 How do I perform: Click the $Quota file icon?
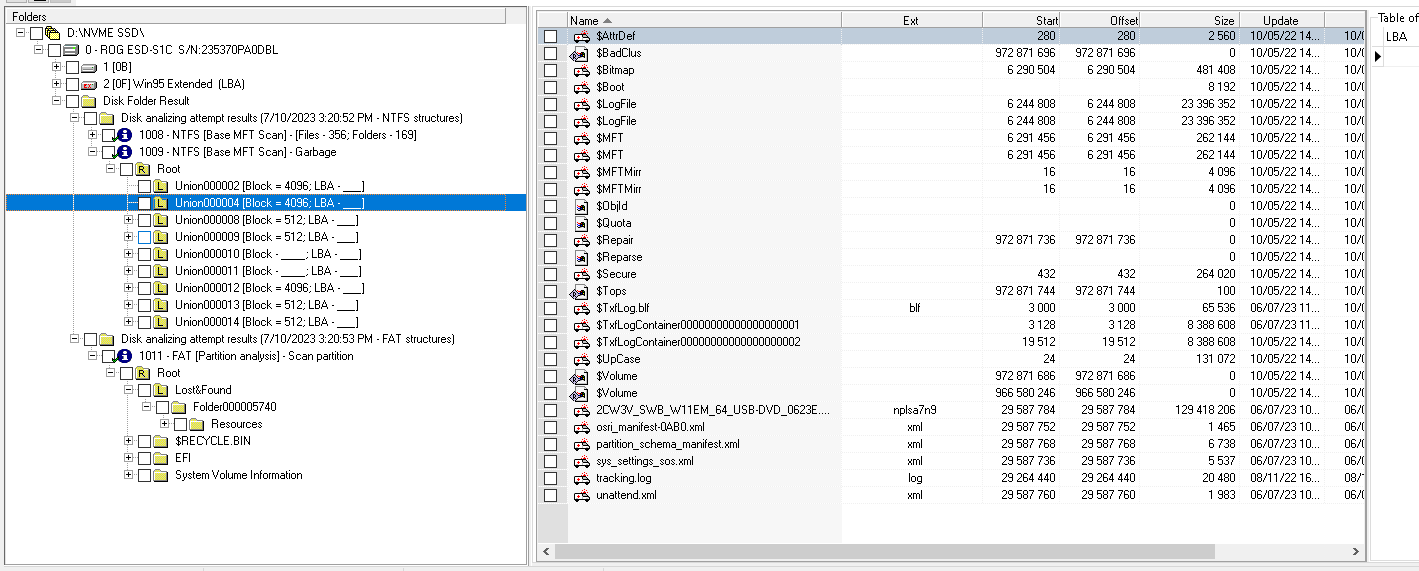(x=581, y=223)
